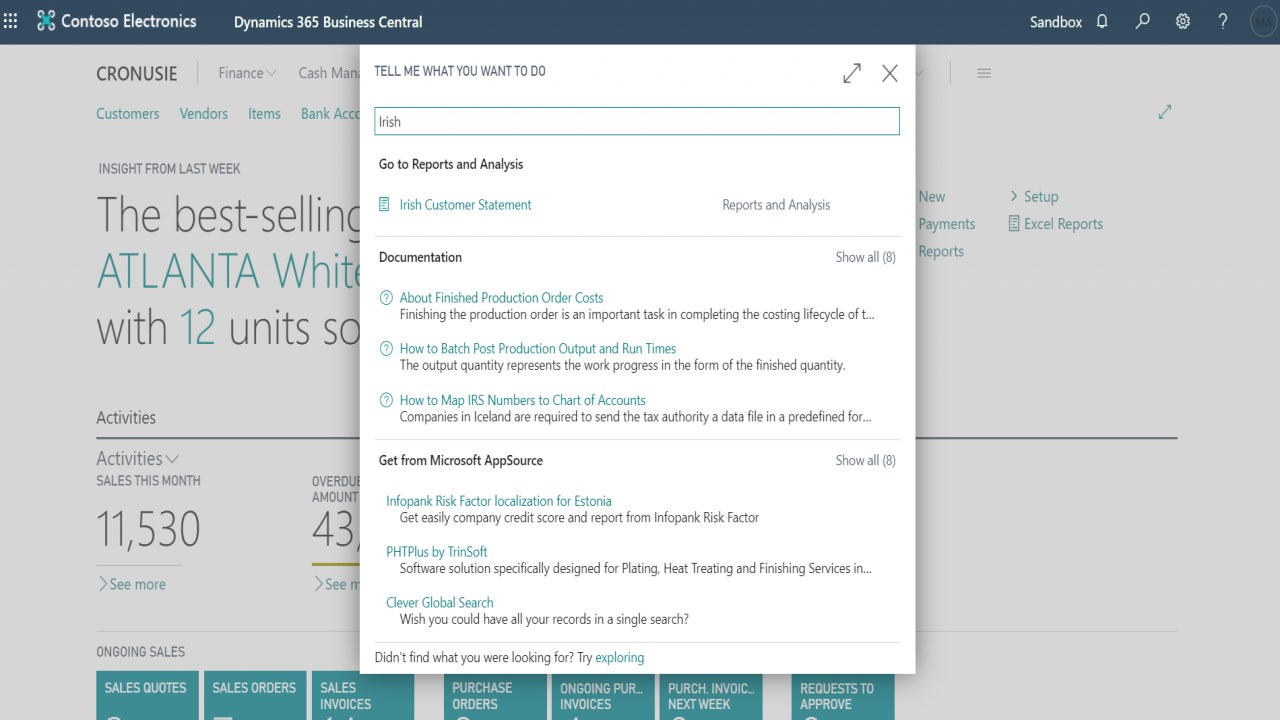Open the Sales Quotes tile
Image resolution: width=1280 pixels, height=720 pixels.
(x=146, y=696)
